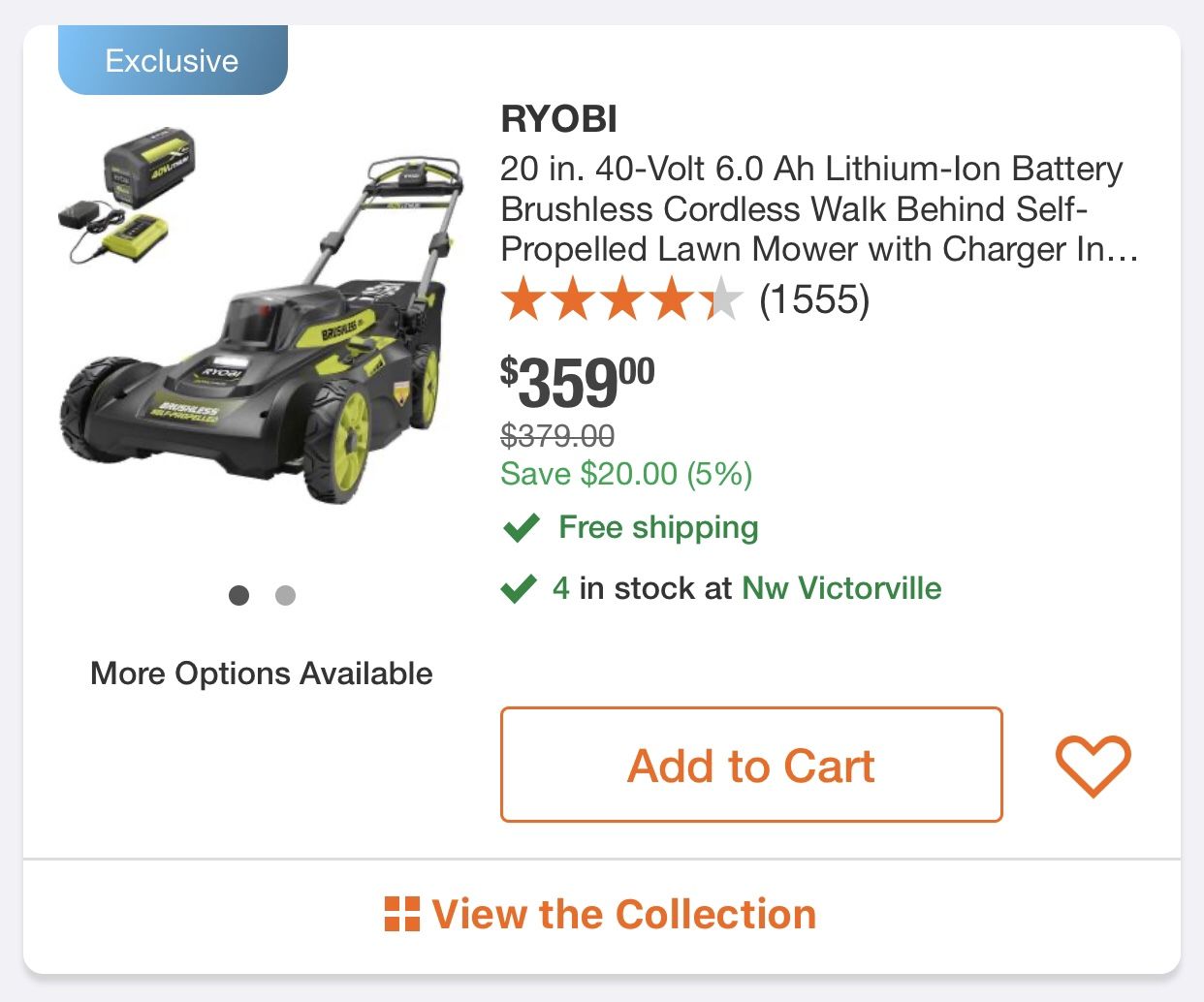Select the second gray carousel dot

coord(285,595)
